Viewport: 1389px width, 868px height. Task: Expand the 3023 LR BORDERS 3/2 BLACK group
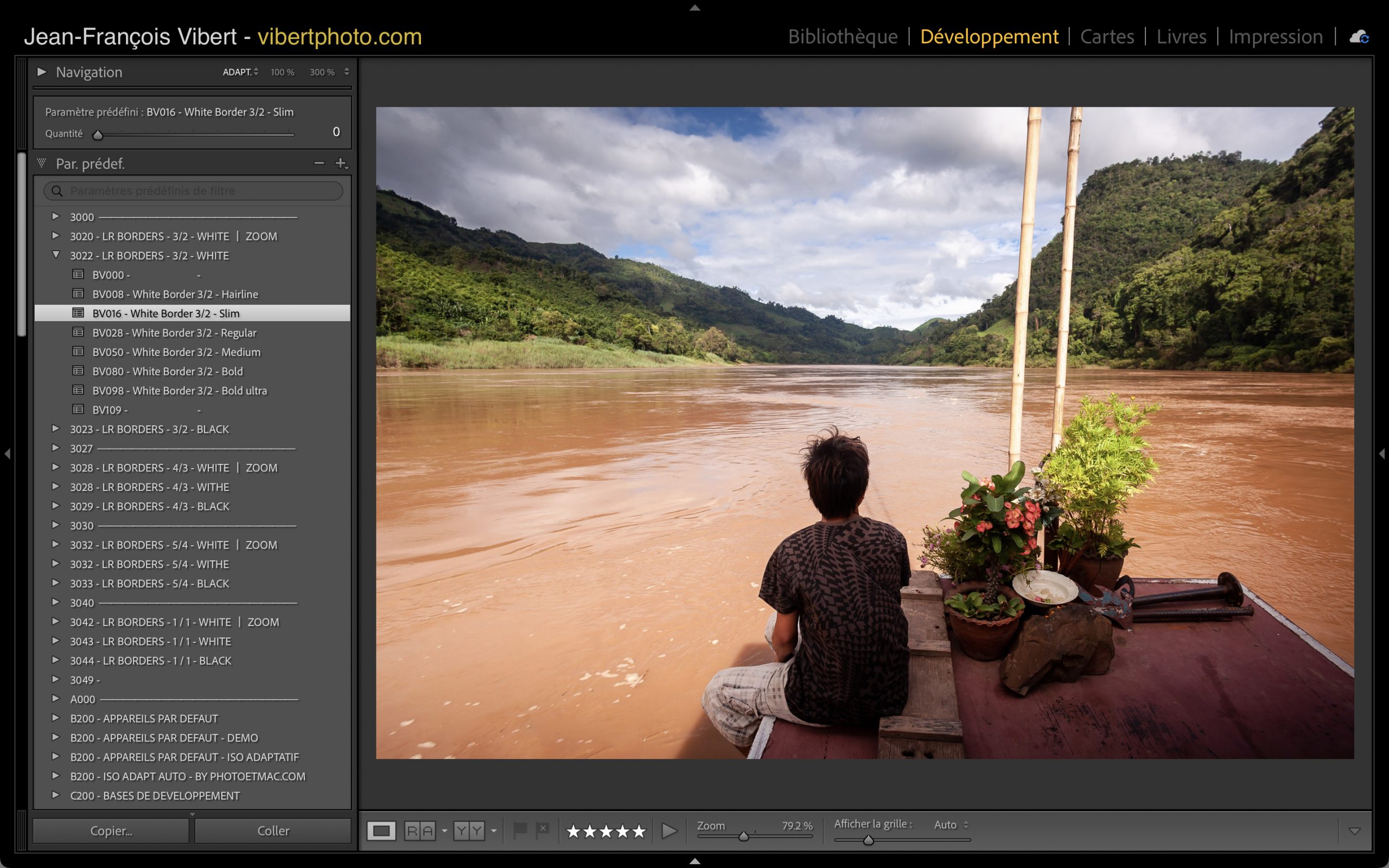[56, 429]
